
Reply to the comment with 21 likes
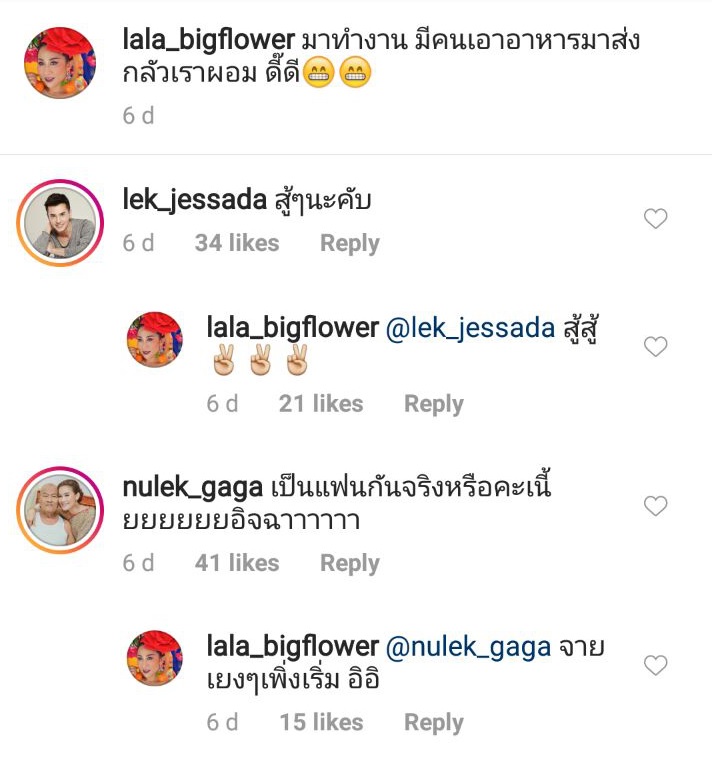pyautogui.click(x=434, y=404)
